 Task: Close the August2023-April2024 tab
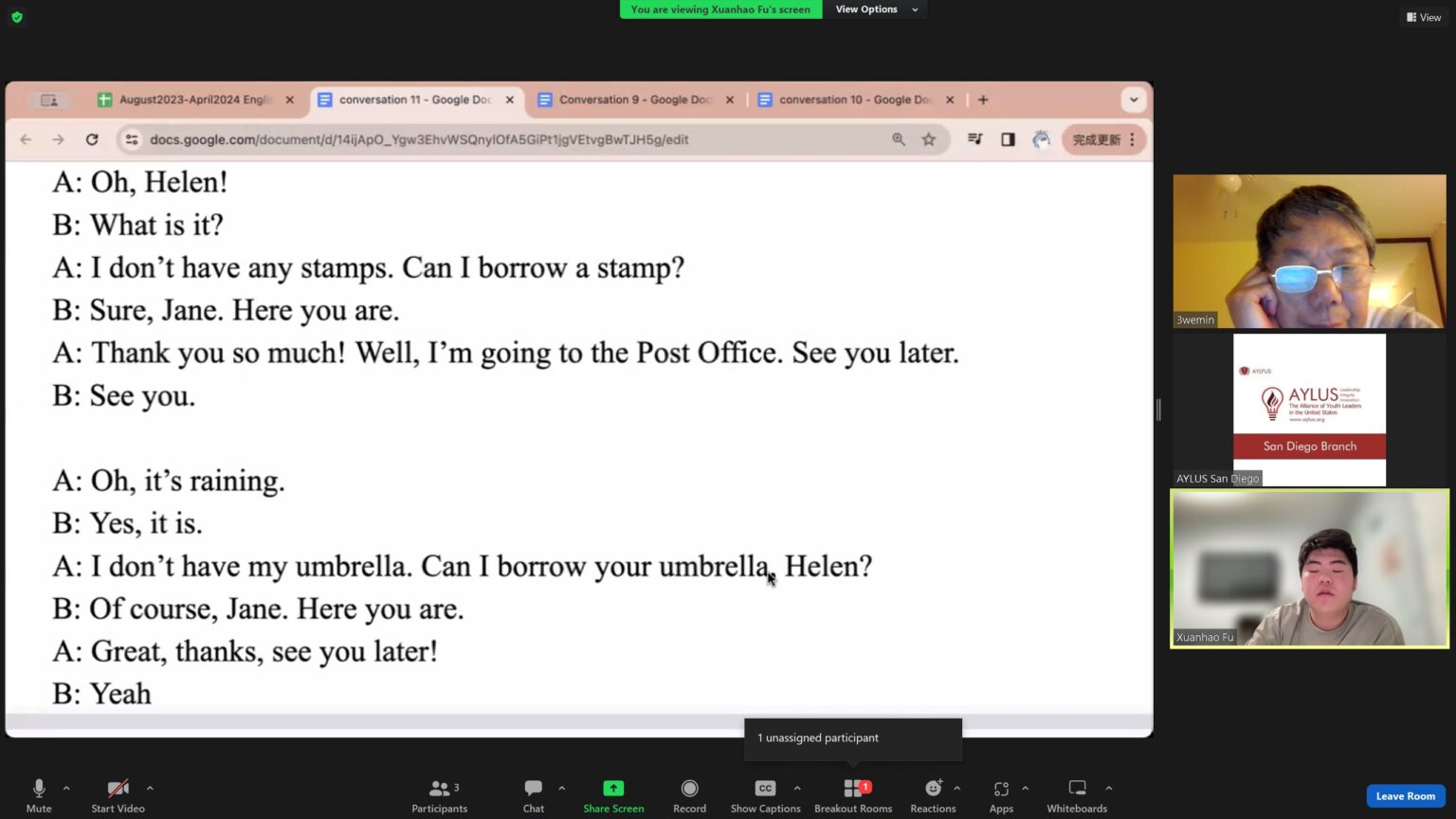(x=290, y=100)
